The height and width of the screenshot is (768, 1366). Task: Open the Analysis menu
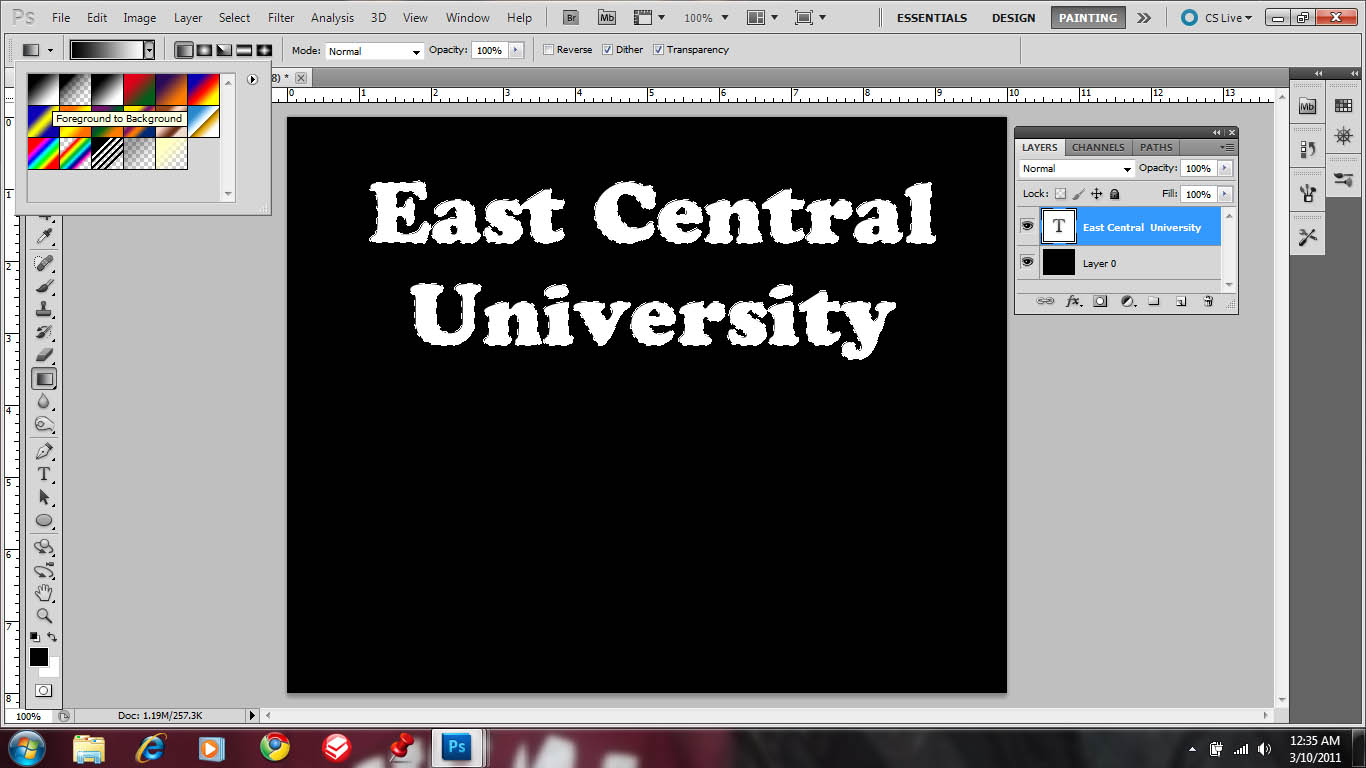[332, 18]
